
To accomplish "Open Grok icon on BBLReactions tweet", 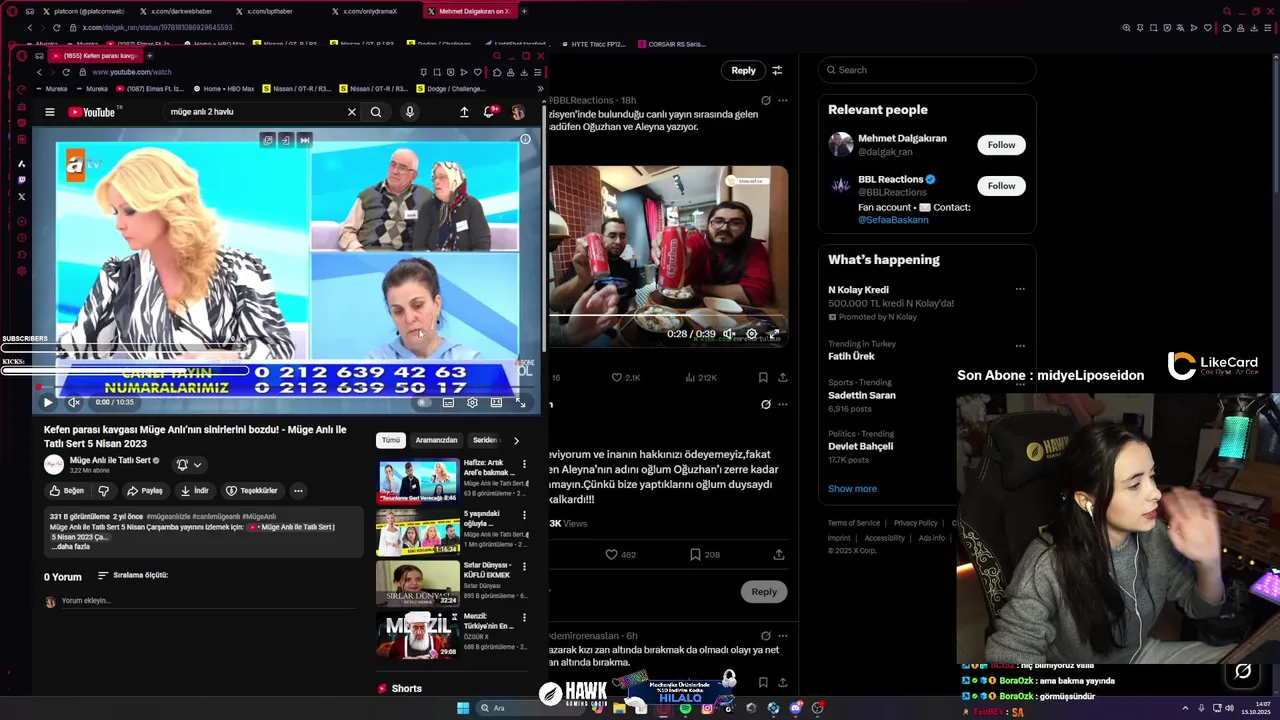I will [x=766, y=100].
